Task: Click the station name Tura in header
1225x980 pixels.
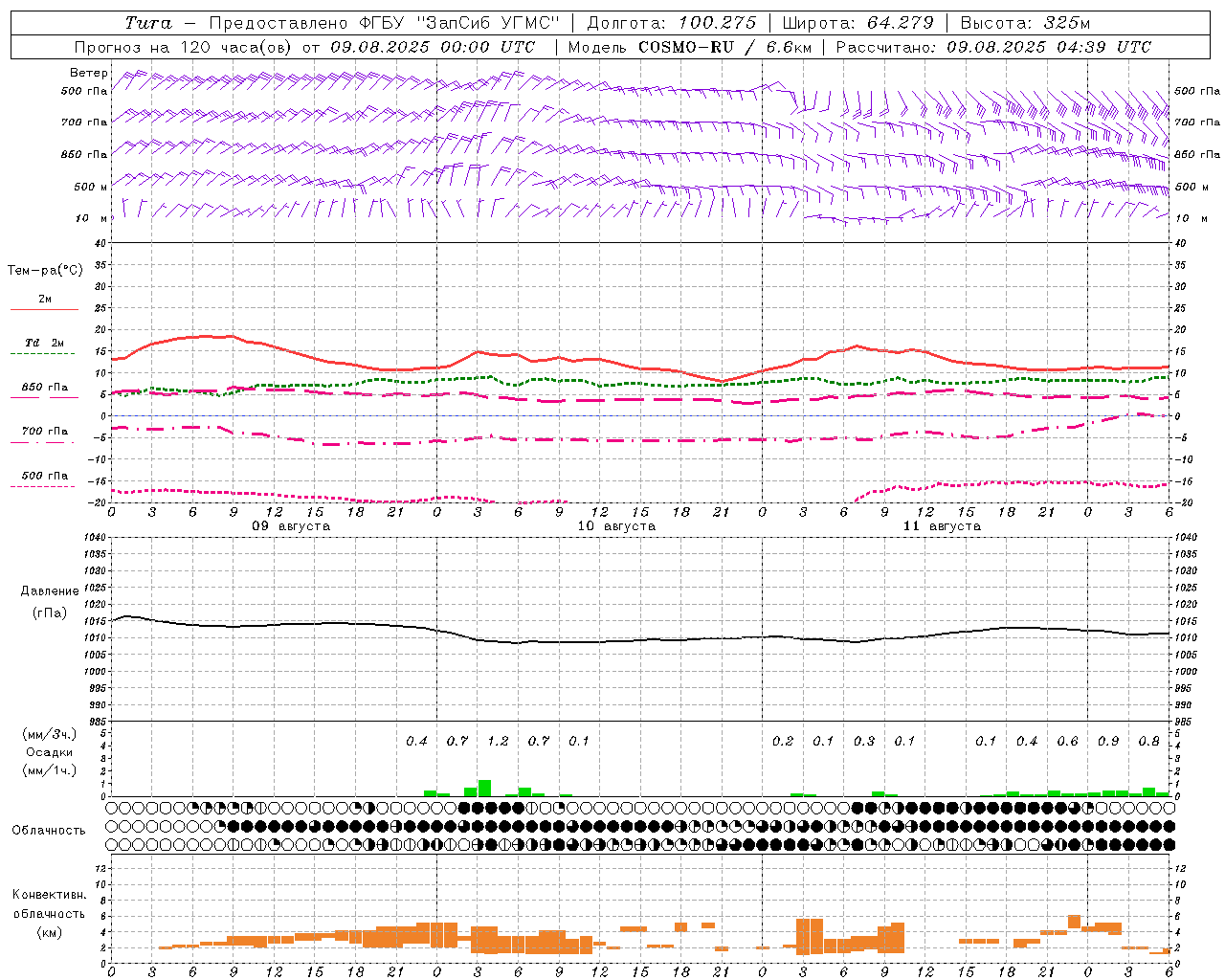Action: click(148, 23)
